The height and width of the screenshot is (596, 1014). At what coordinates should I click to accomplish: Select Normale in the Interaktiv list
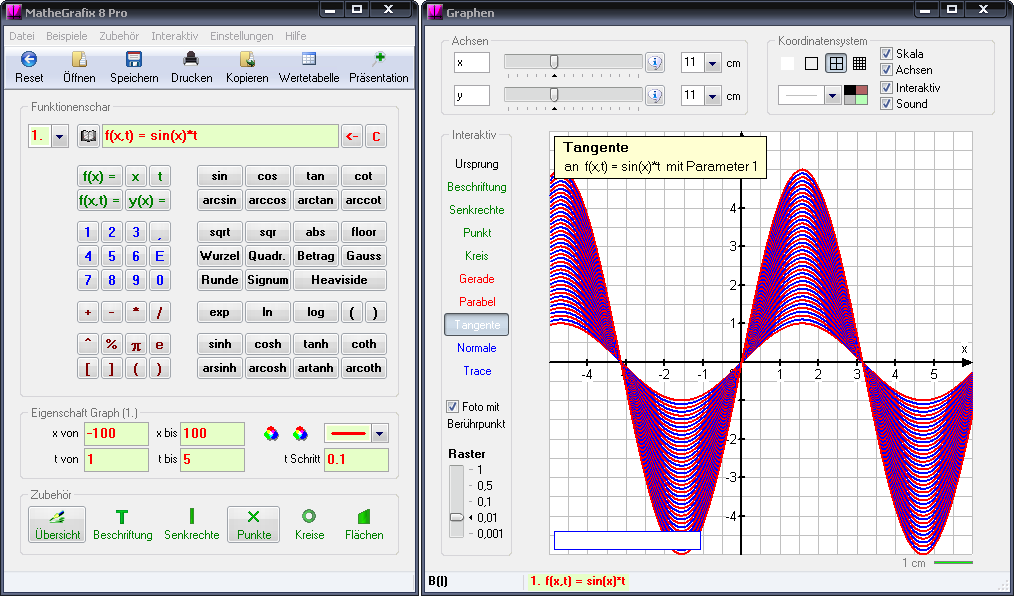coord(476,348)
